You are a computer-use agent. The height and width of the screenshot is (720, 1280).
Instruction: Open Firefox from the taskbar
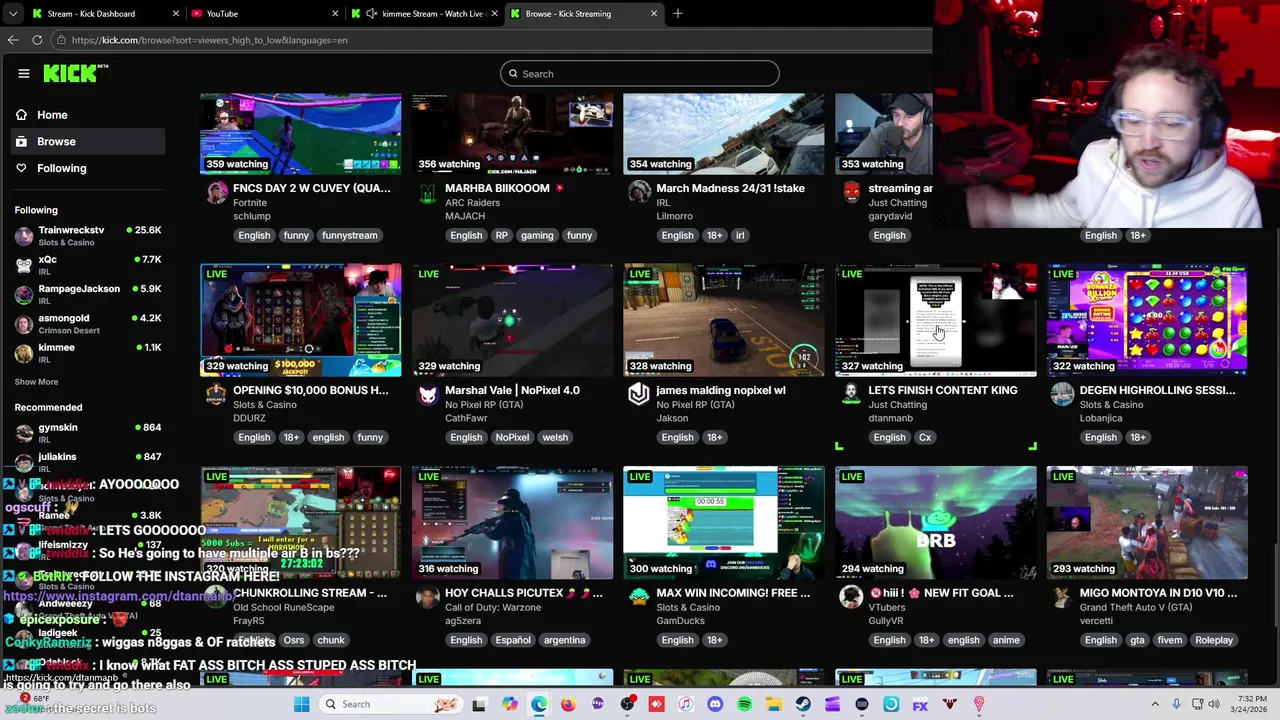coord(568,704)
